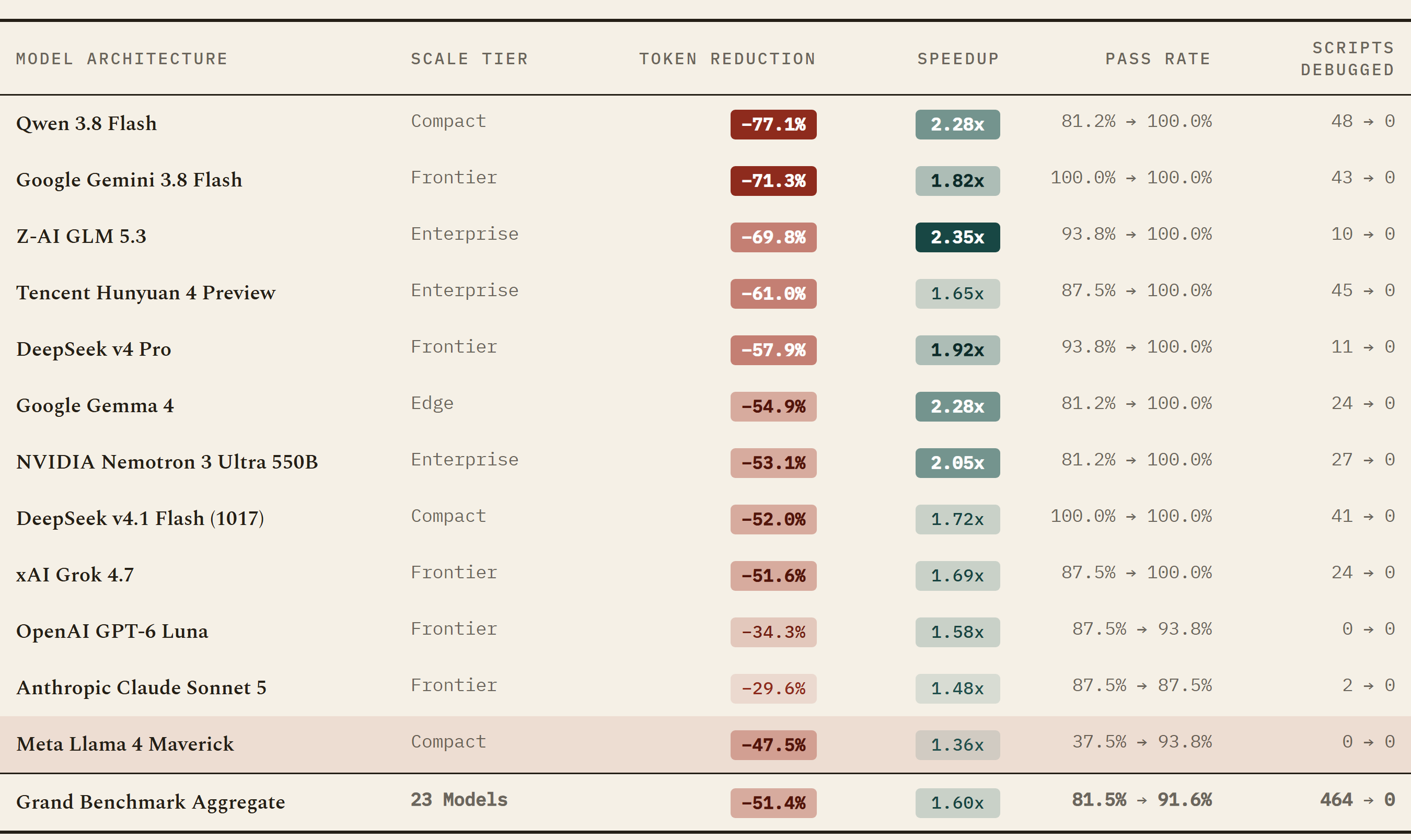Viewport: 1411px width, 840px height.
Task: Click the highlighted Meta Llama 4 Maverick row
Action: tap(705, 744)
